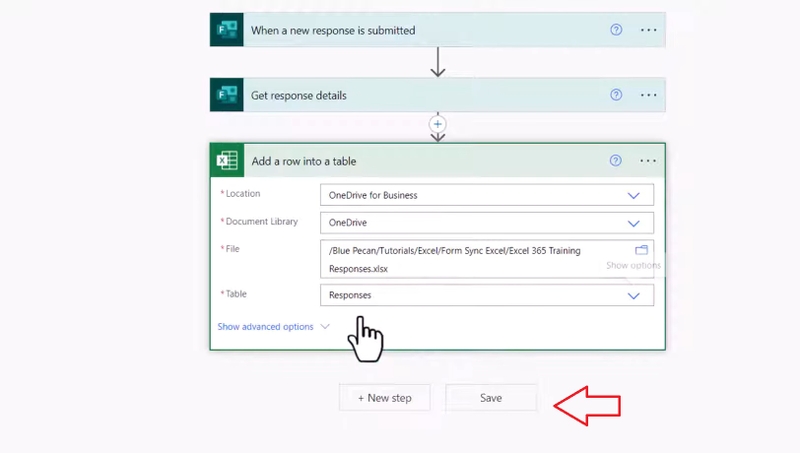Open ellipsis menu for 'When a new response is submitted'

pyautogui.click(x=648, y=30)
